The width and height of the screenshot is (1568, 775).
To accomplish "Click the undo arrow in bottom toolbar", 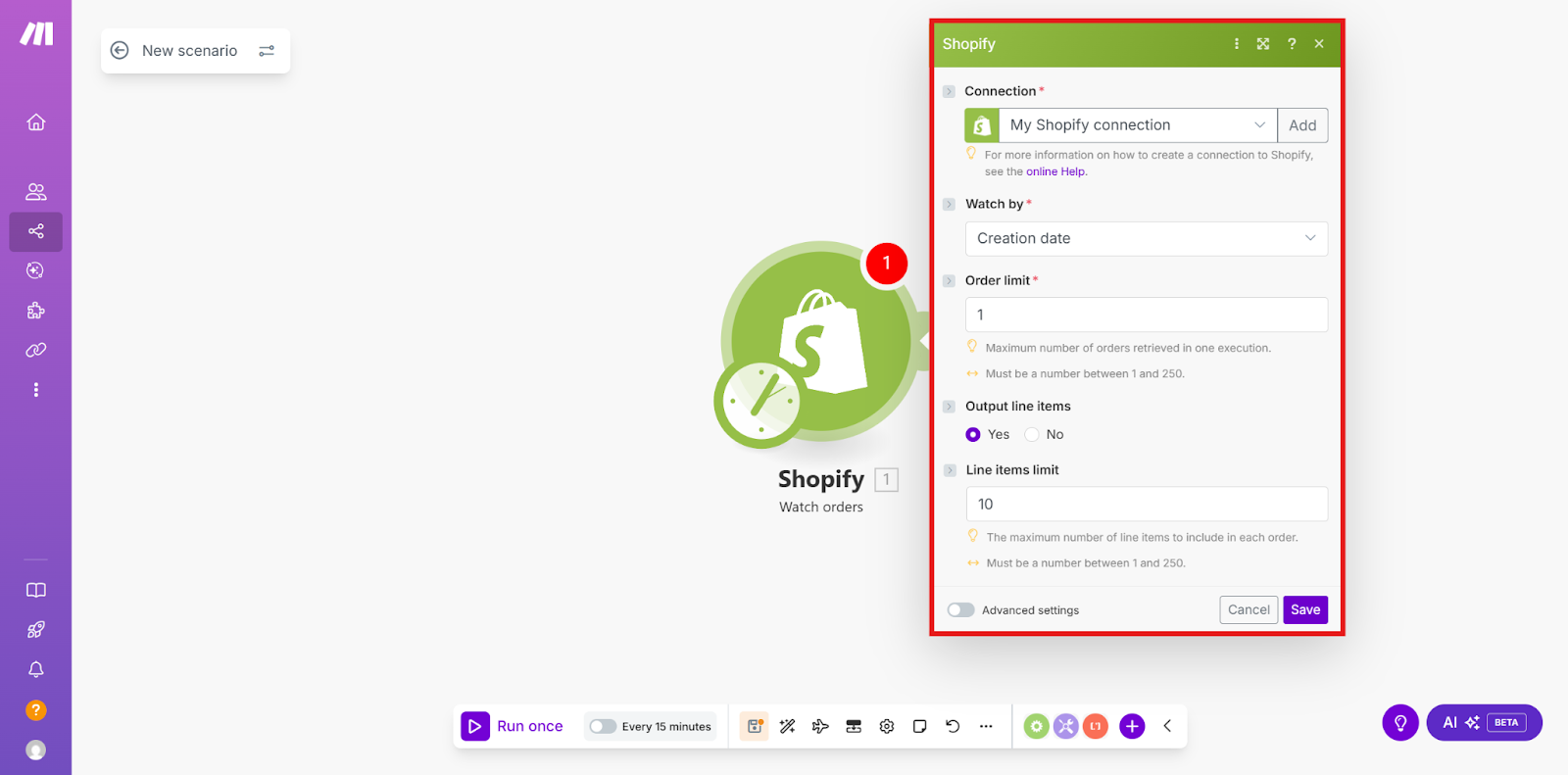I will [953, 726].
